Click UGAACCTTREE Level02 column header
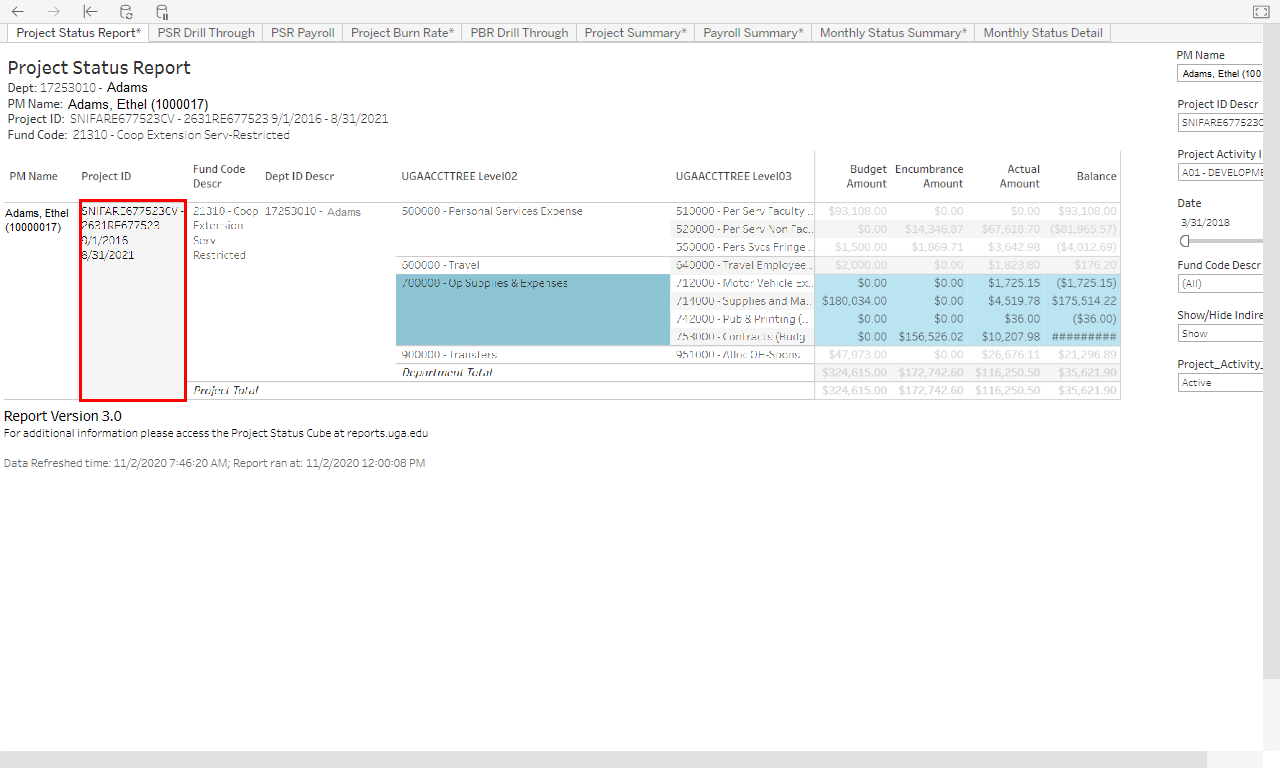This screenshot has width=1280, height=768. 459,176
